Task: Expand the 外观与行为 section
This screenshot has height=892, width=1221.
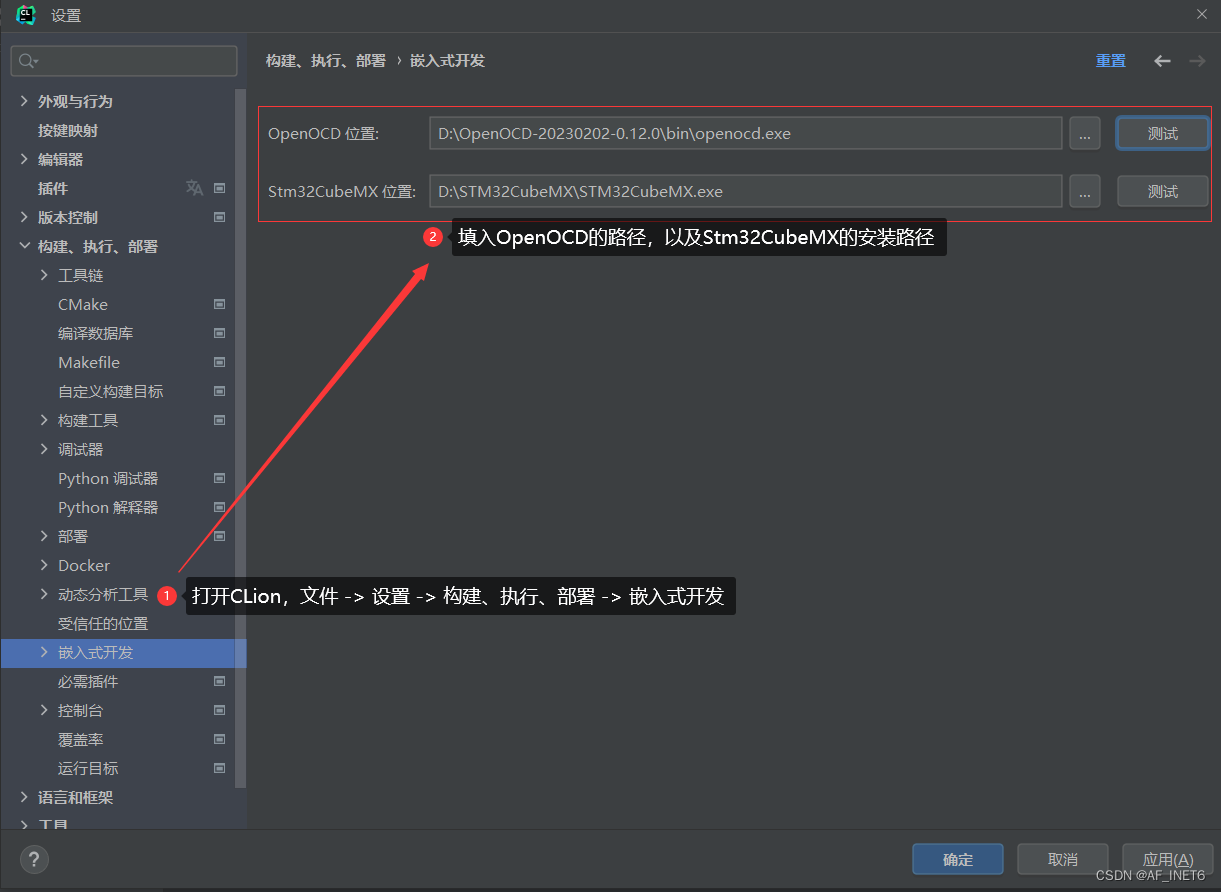Action: (x=24, y=101)
